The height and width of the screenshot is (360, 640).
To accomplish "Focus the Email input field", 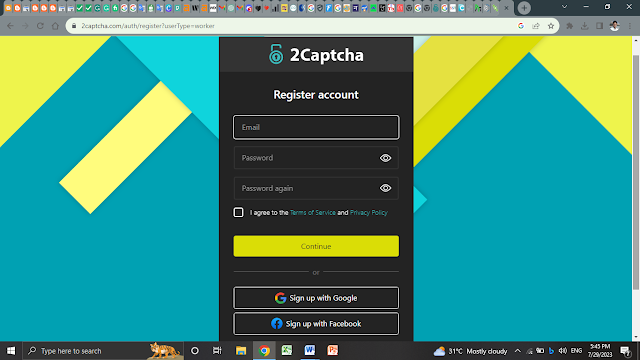I will pos(316,127).
